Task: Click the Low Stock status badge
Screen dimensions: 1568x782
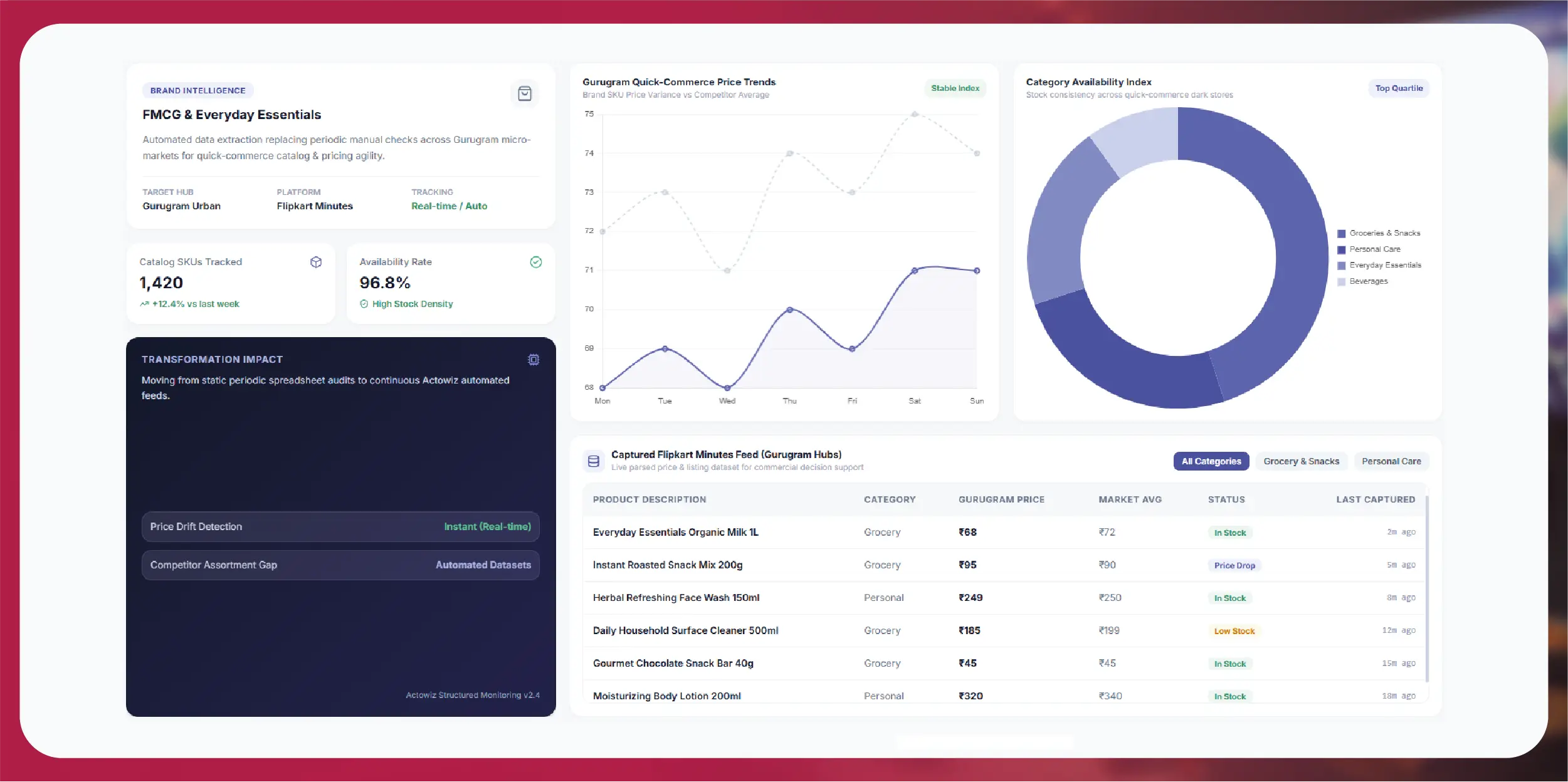Action: coord(1234,631)
